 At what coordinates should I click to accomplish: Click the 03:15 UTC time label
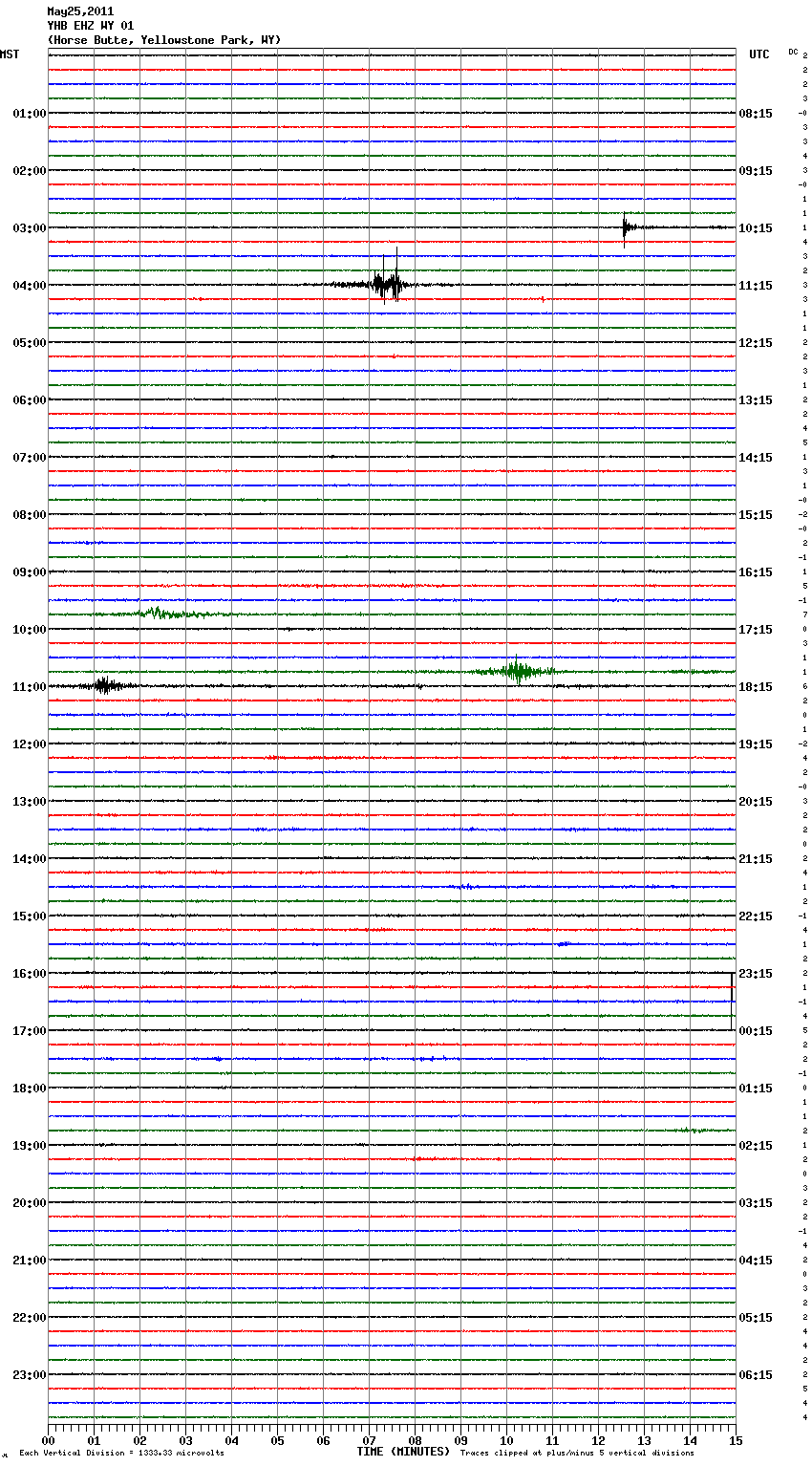pyautogui.click(x=756, y=1203)
